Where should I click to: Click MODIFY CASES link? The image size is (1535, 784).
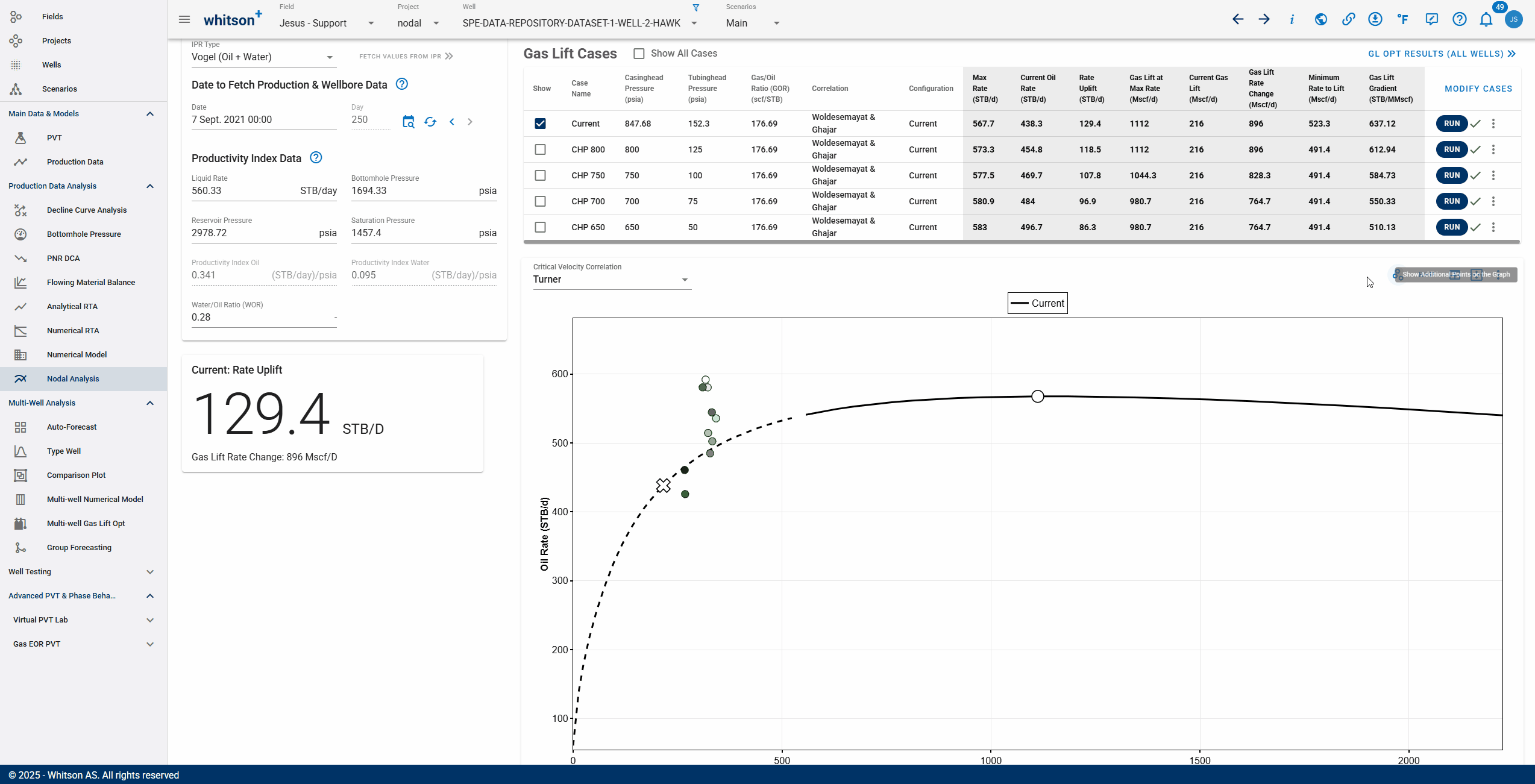pyautogui.click(x=1478, y=89)
